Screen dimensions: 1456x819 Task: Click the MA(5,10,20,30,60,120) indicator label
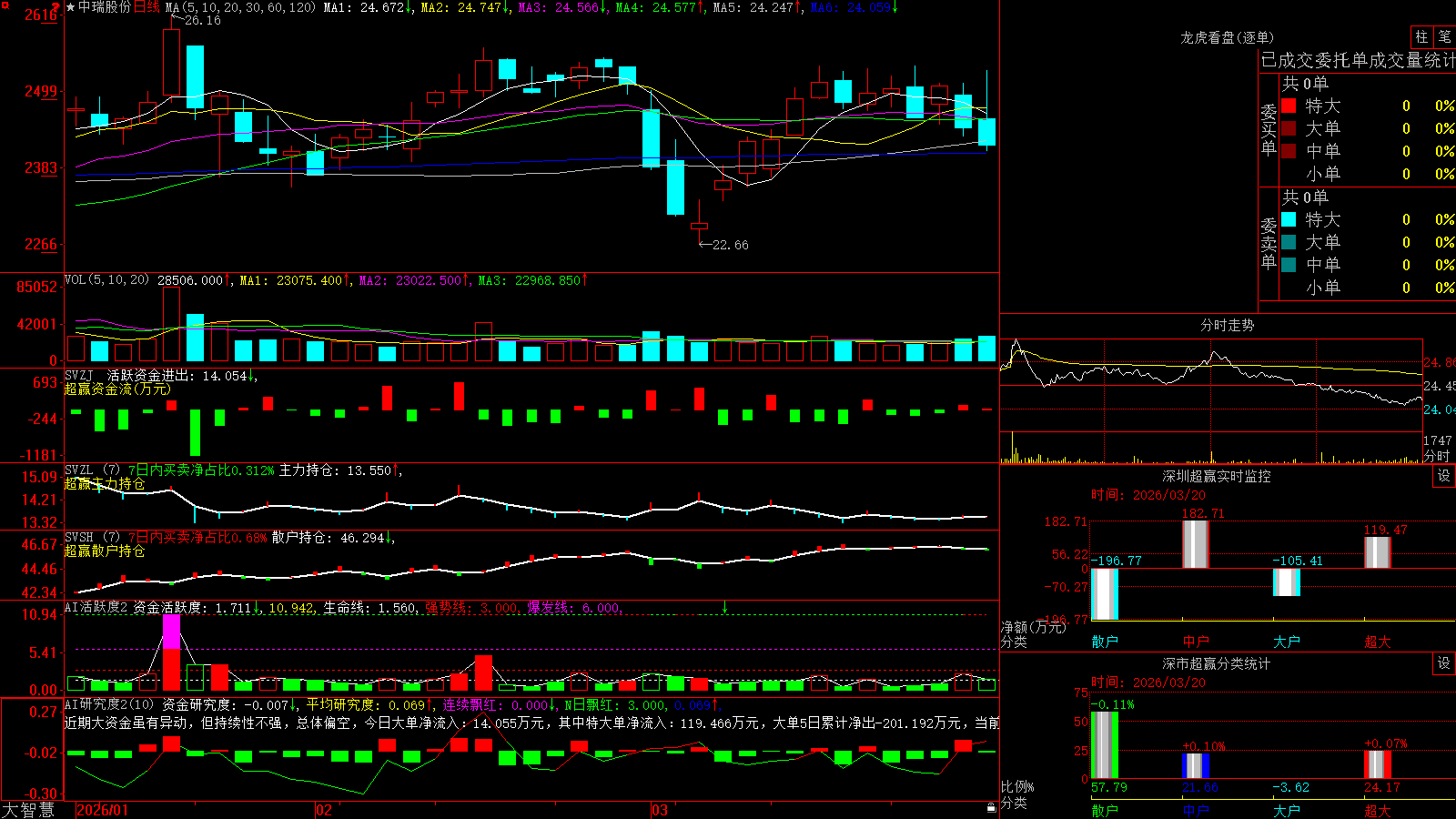click(240, 7)
